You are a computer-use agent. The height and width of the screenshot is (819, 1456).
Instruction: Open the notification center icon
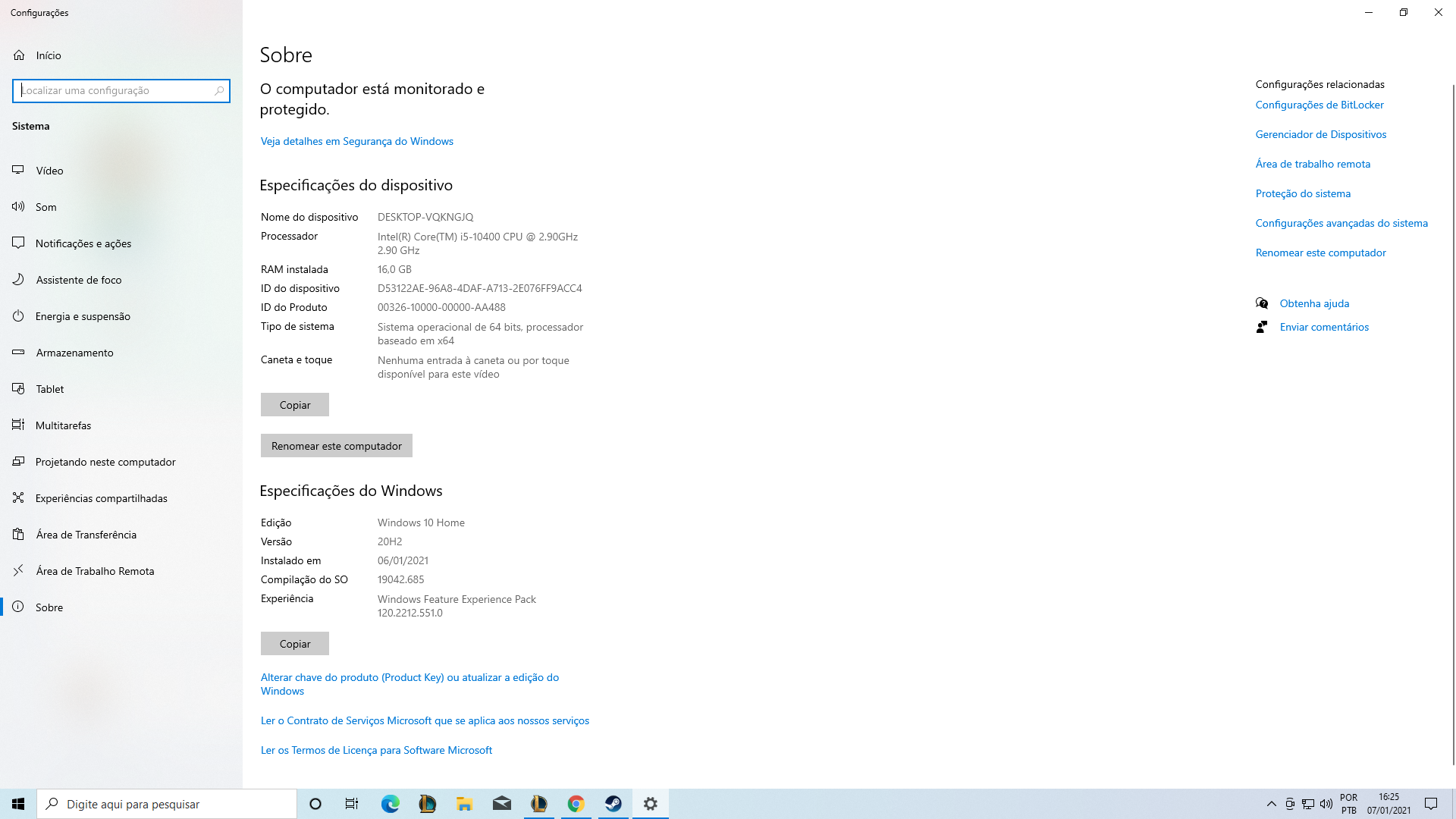pos(1431,804)
